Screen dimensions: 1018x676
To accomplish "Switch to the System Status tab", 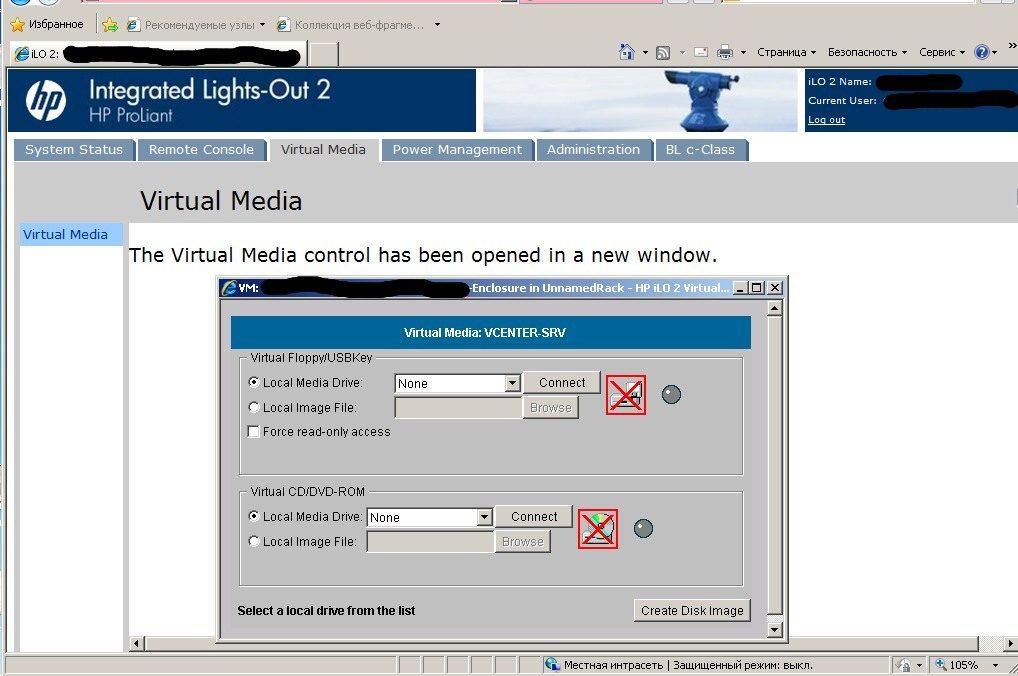I will 74,150.
